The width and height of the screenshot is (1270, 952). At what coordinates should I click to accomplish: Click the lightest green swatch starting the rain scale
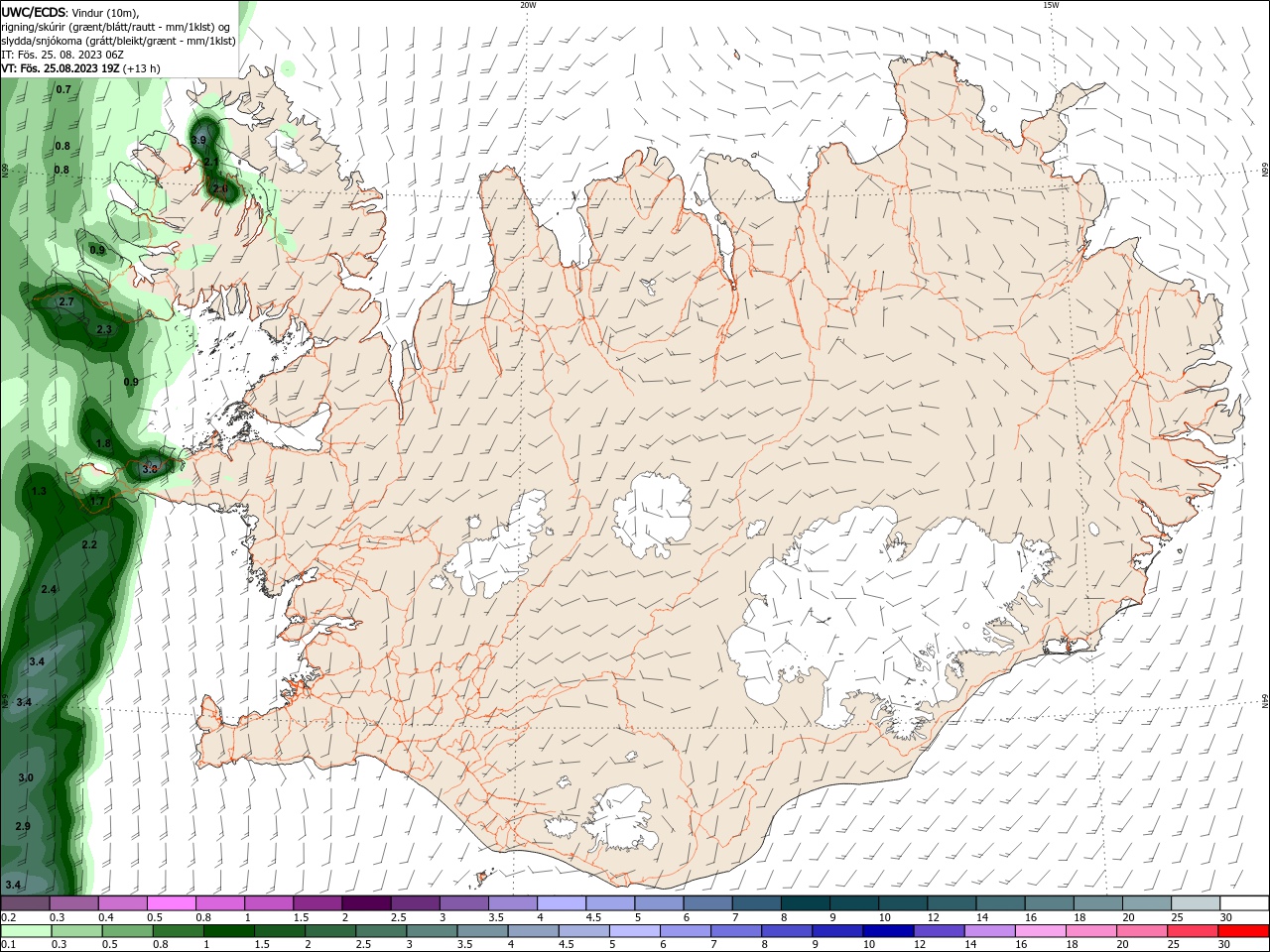coord(25,930)
